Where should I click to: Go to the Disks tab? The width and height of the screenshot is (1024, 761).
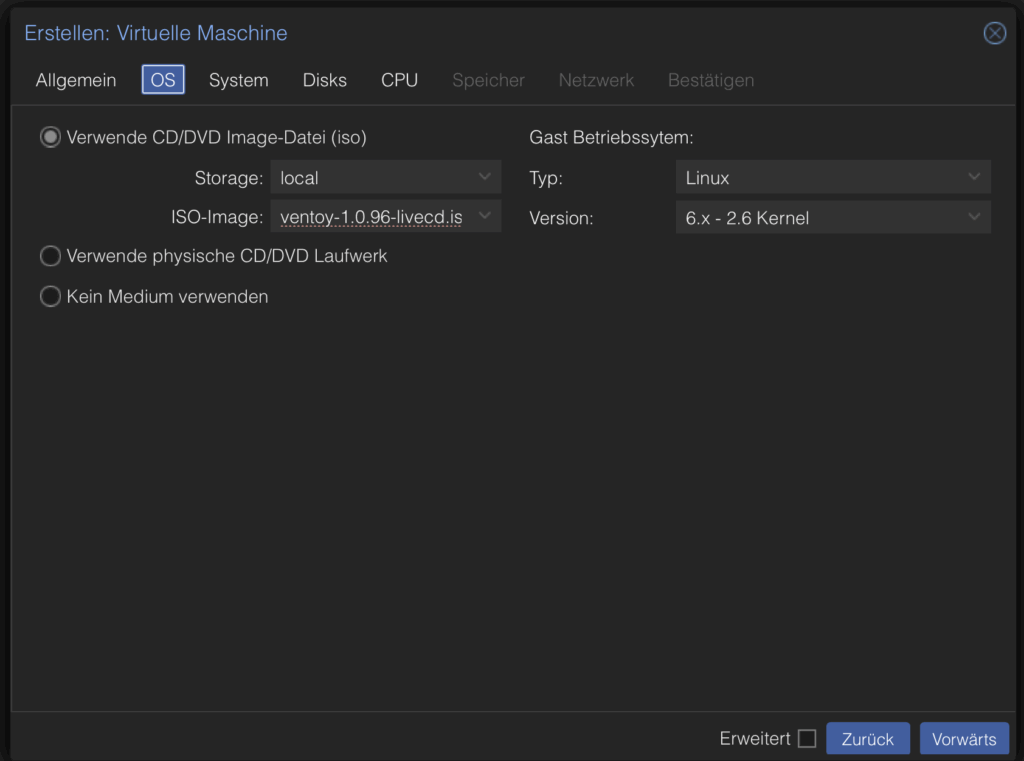click(325, 80)
